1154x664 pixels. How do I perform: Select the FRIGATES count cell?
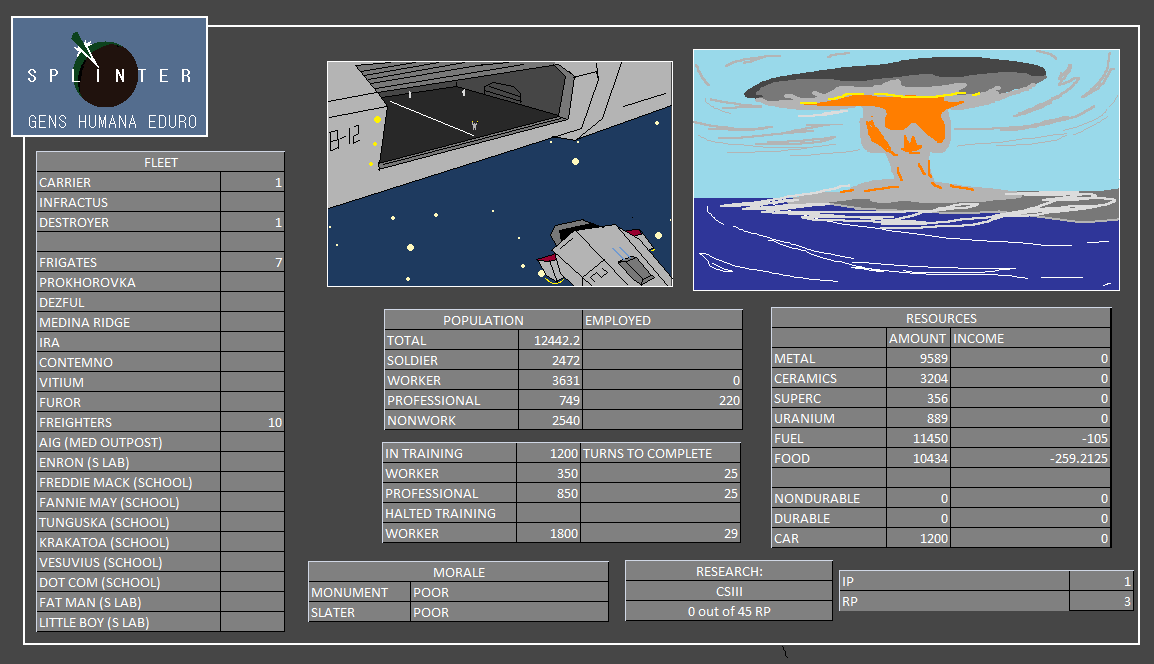pyautogui.click(x=252, y=262)
